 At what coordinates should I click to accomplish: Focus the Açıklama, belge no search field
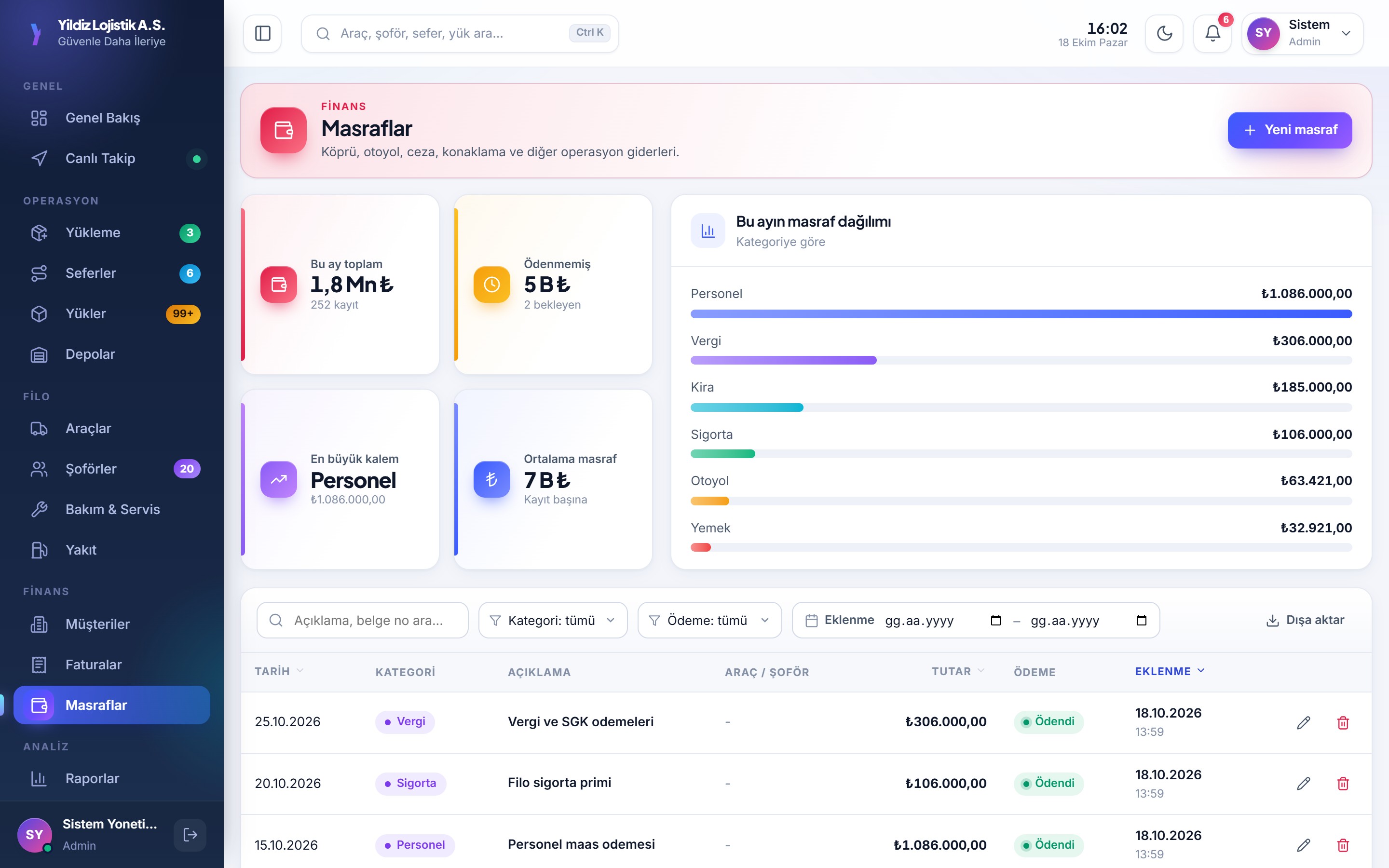click(x=363, y=620)
